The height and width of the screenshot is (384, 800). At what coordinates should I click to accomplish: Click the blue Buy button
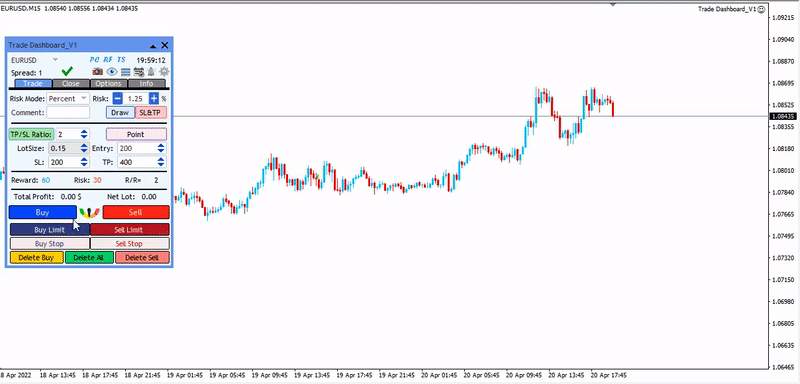point(42,212)
